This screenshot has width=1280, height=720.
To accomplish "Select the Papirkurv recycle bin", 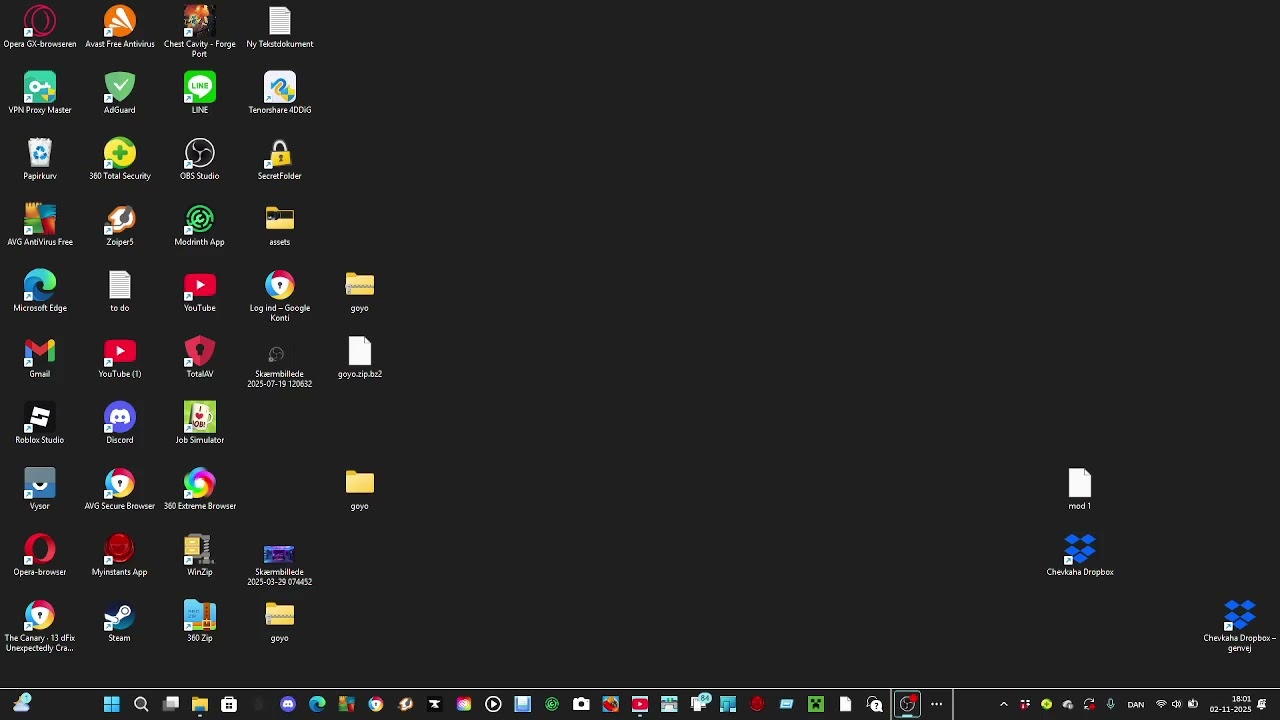I will click(x=40, y=159).
